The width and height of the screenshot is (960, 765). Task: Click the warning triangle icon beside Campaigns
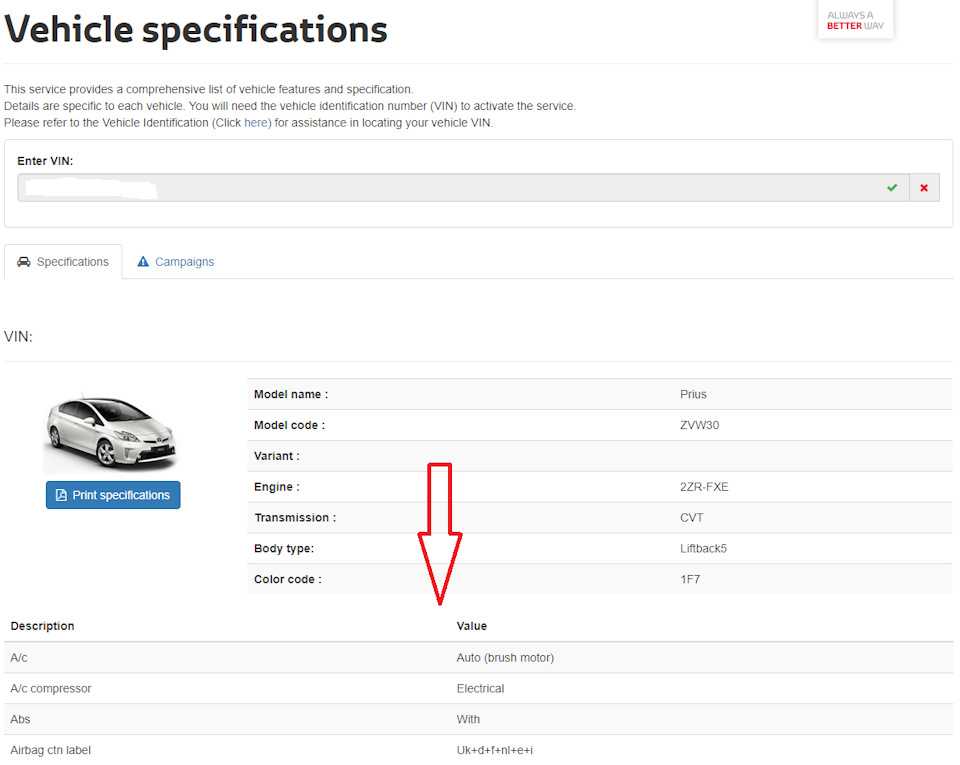click(x=143, y=262)
